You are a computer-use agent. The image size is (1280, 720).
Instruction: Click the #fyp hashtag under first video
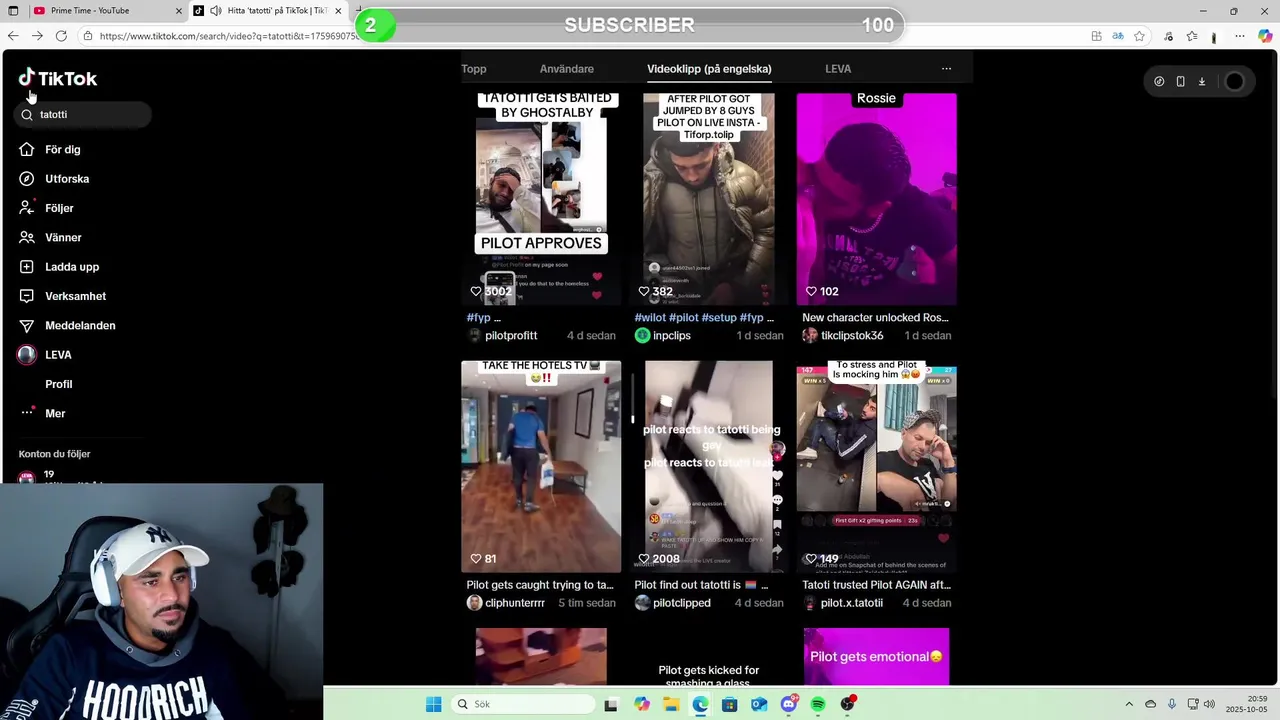tap(479, 318)
